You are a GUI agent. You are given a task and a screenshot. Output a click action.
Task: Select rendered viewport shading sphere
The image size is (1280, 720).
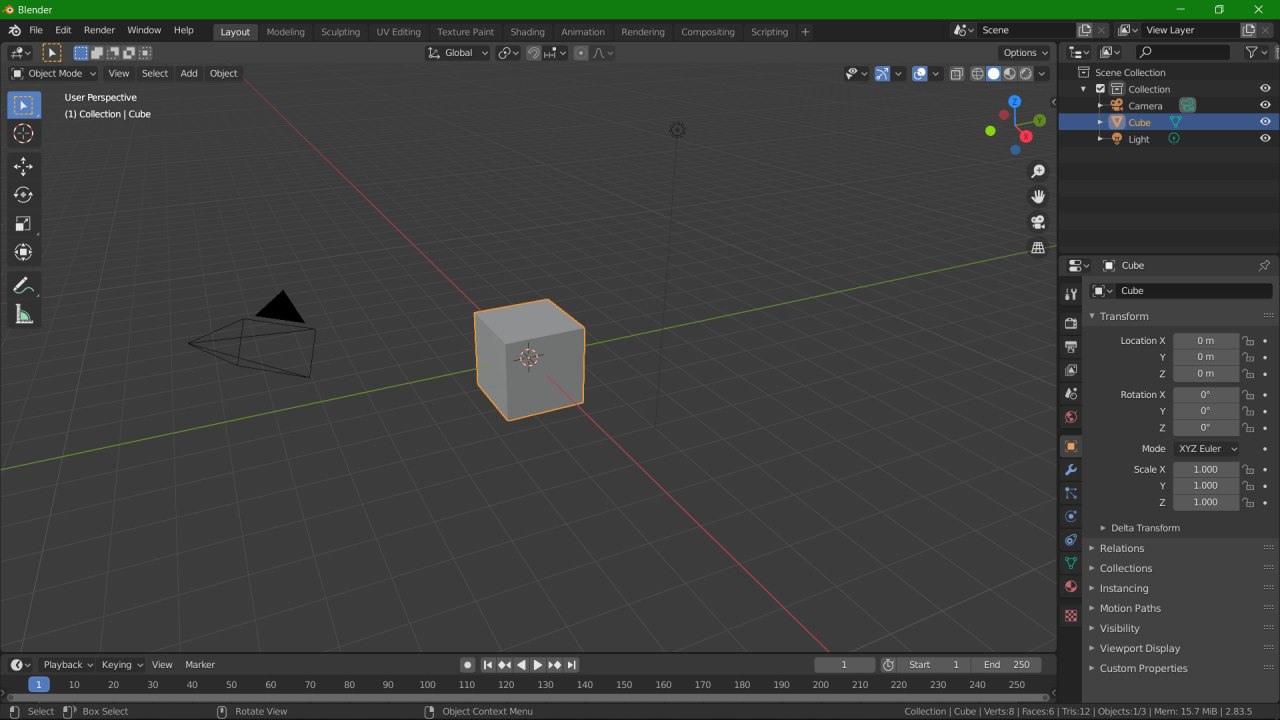1025,74
